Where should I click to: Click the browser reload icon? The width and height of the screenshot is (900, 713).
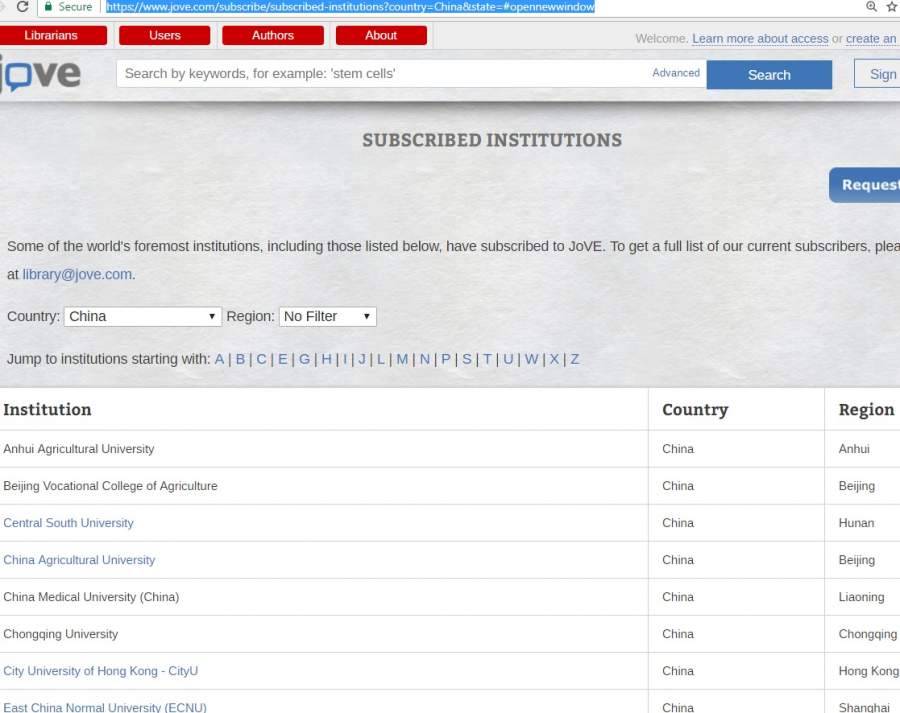(22, 6)
